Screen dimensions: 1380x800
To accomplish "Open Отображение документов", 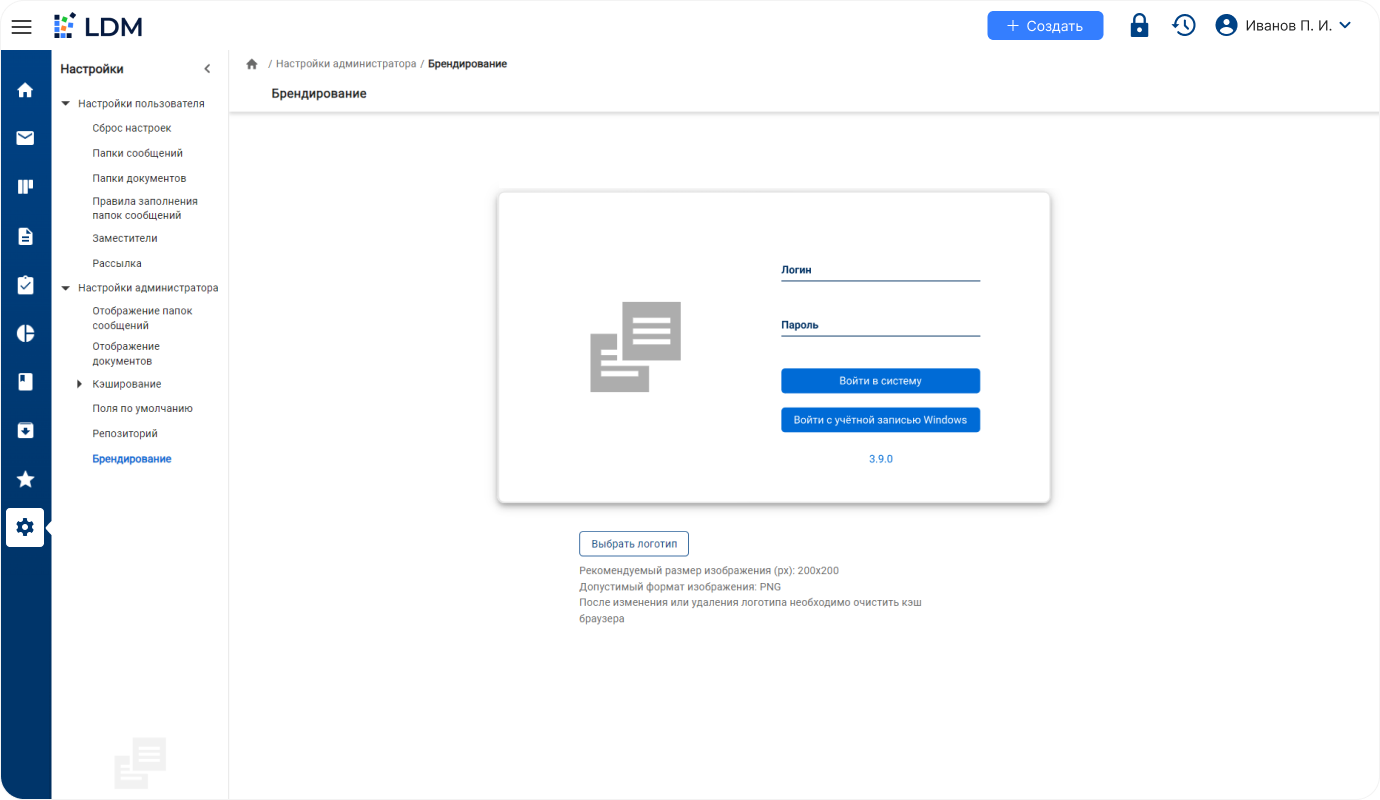I will coord(126,353).
